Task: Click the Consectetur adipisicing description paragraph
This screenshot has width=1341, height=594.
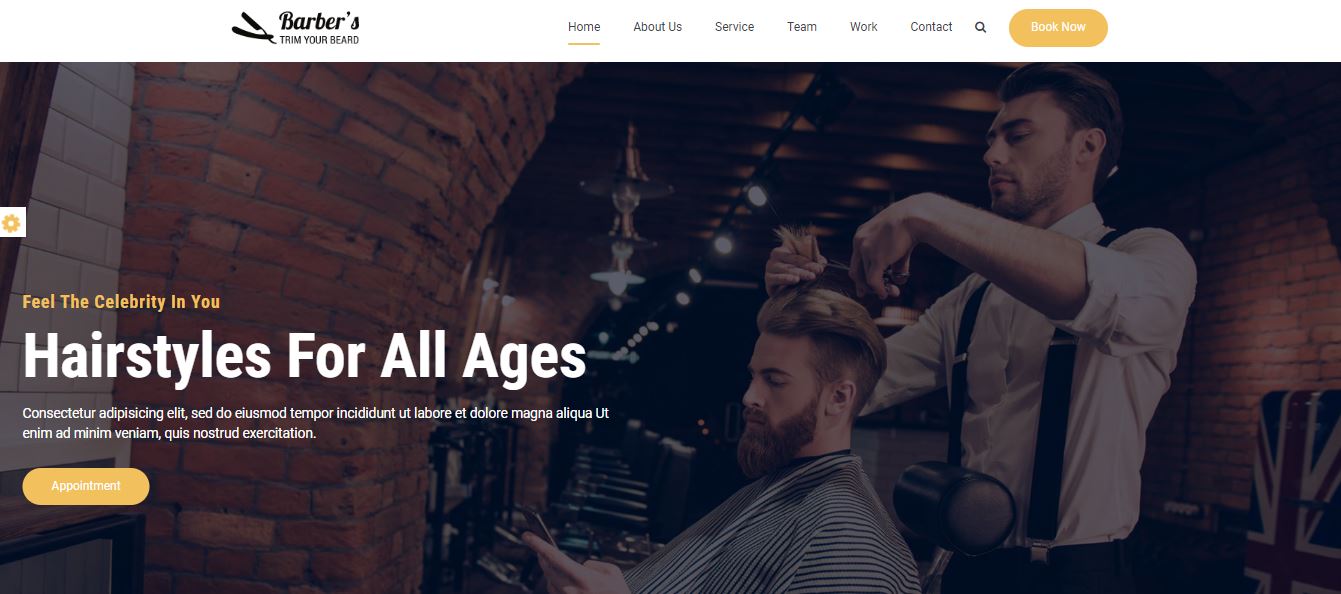Action: point(316,423)
